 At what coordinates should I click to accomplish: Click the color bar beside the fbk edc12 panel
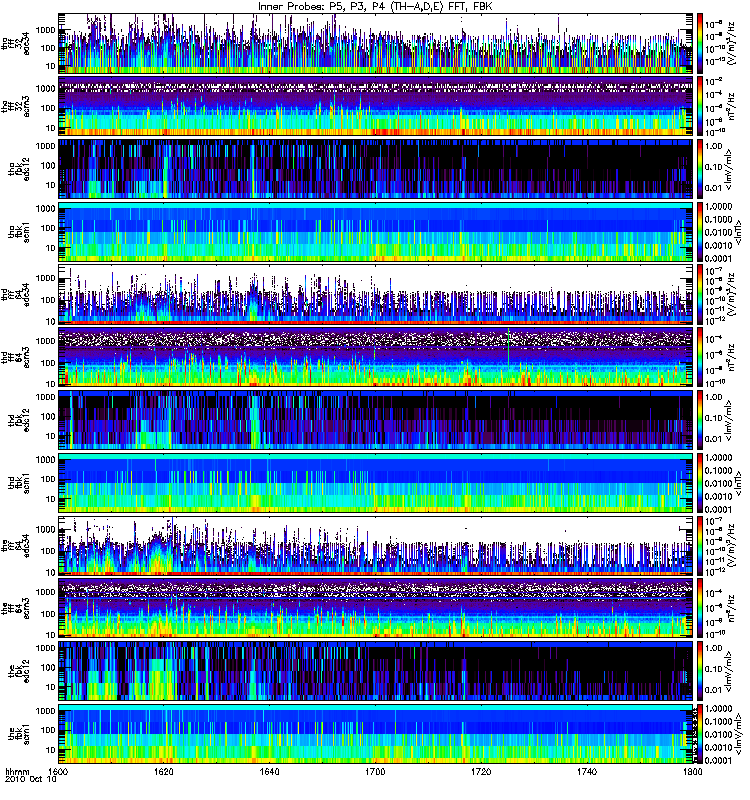[699, 671]
